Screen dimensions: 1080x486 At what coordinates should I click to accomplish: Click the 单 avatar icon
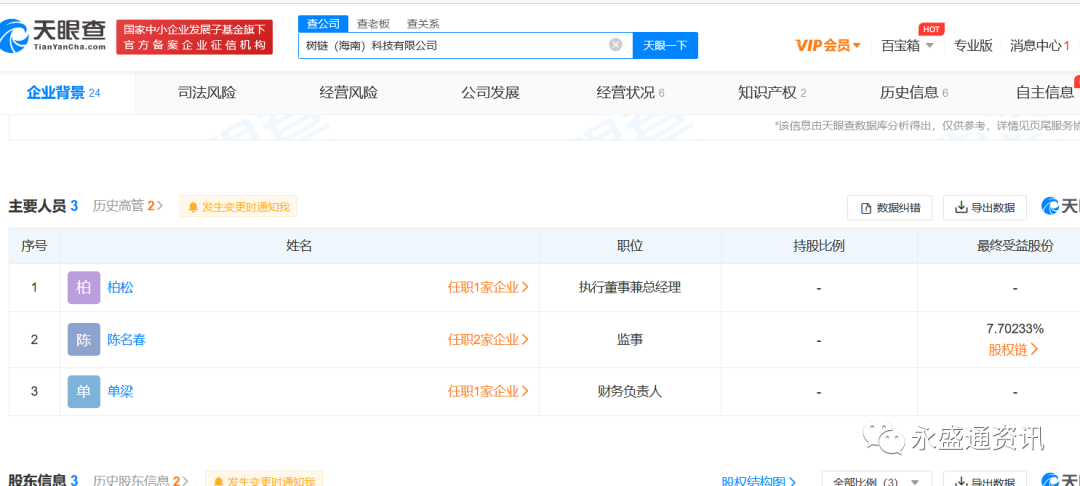click(x=83, y=392)
